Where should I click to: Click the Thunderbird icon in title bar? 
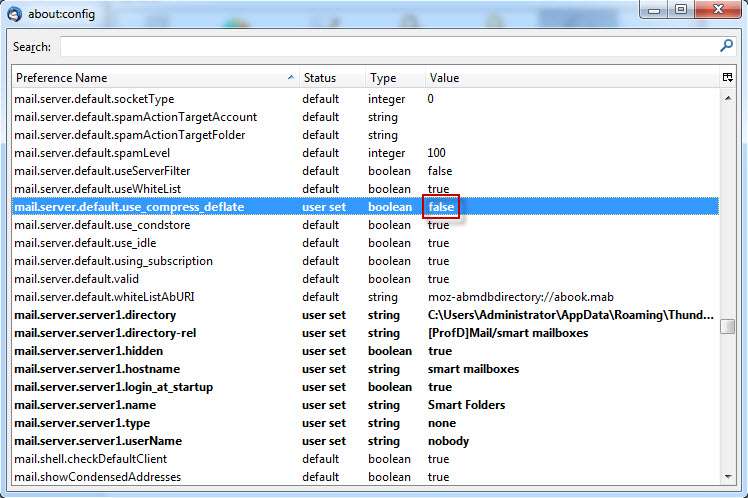pyautogui.click(x=15, y=13)
